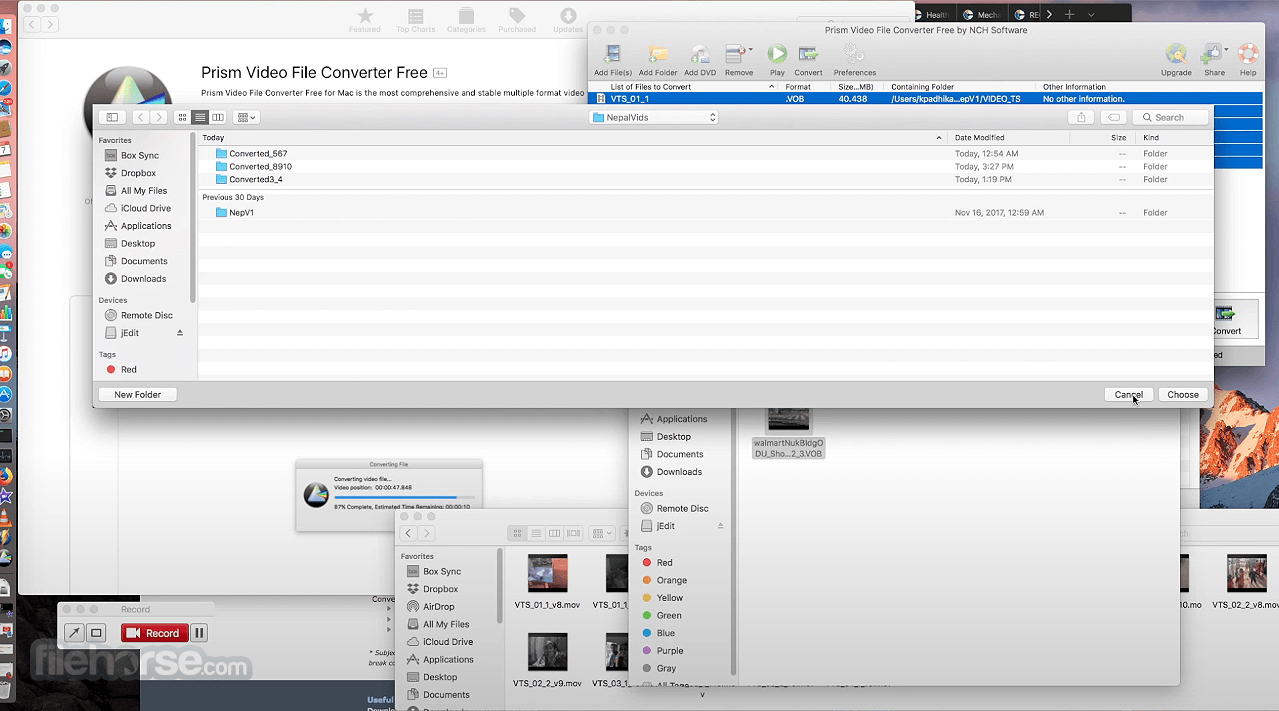This screenshot has width=1279, height=711.
Task: Open Help in Prism toolbar
Action: pyautogui.click(x=1248, y=60)
